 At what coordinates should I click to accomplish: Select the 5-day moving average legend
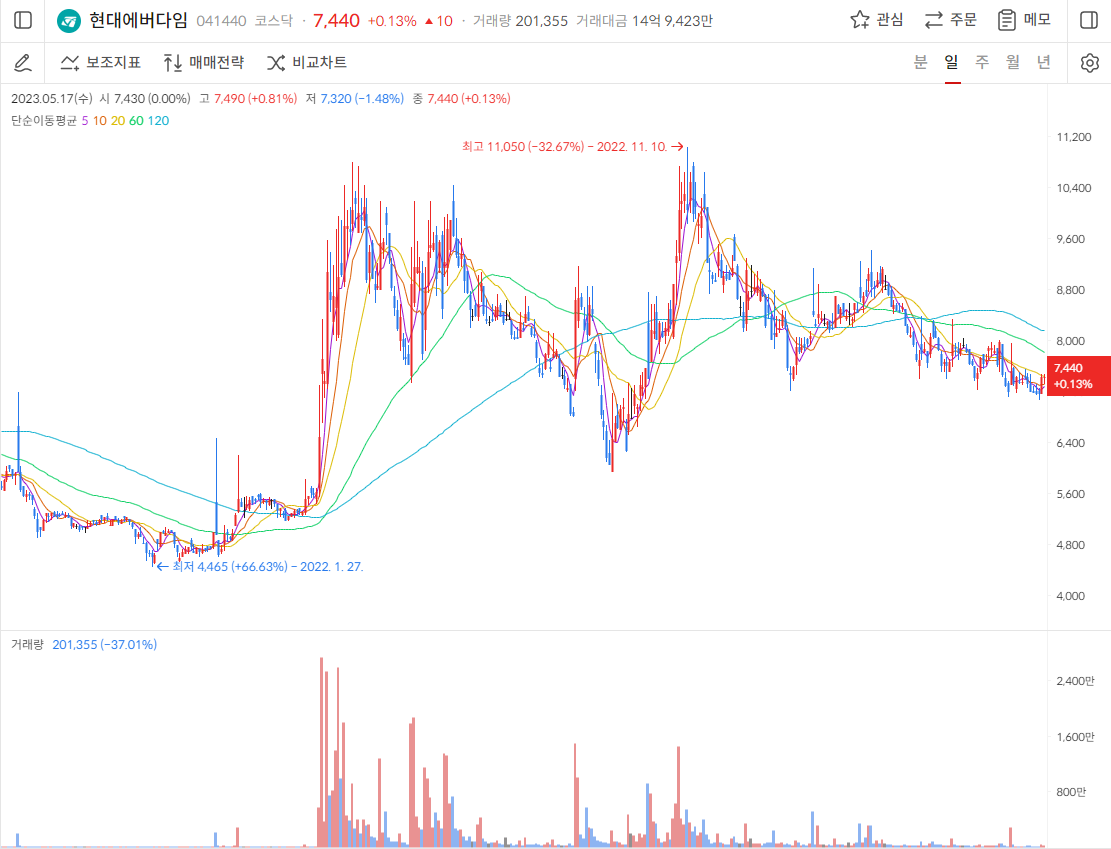(x=85, y=120)
